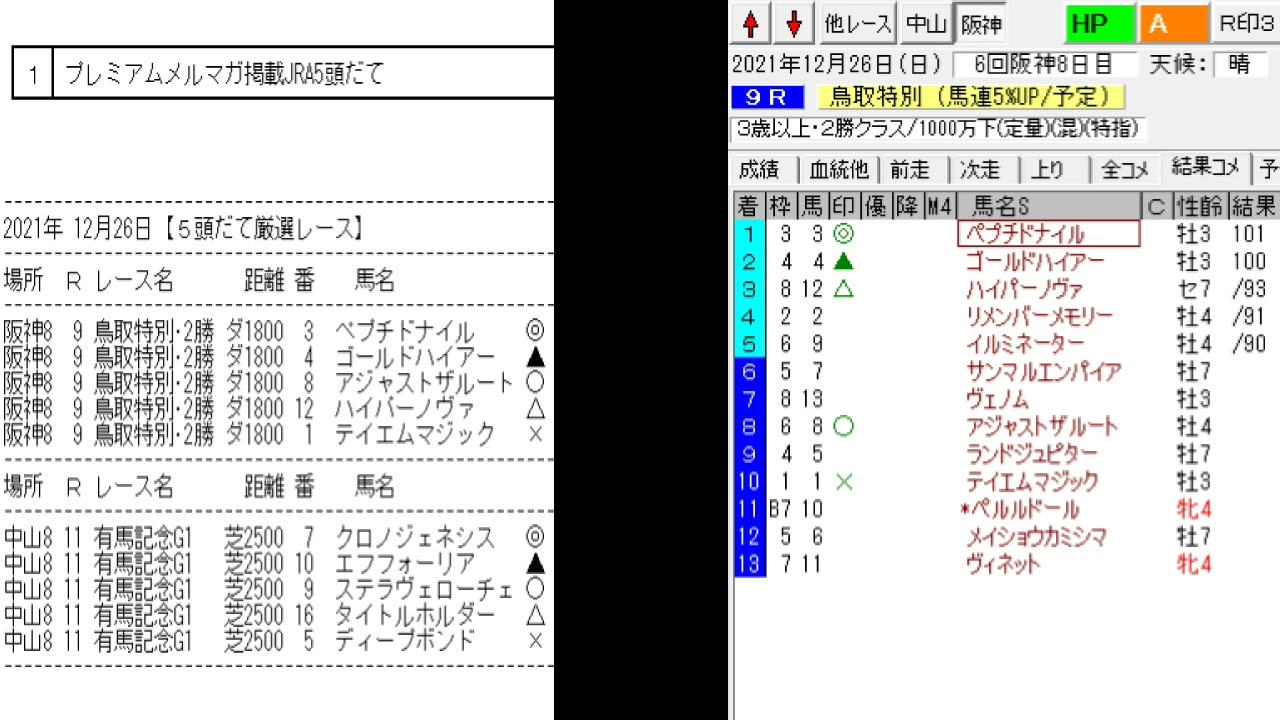The height and width of the screenshot is (720, 1280).
Task: Click the blue 9R race number badge
Action: pyautogui.click(x=769, y=97)
